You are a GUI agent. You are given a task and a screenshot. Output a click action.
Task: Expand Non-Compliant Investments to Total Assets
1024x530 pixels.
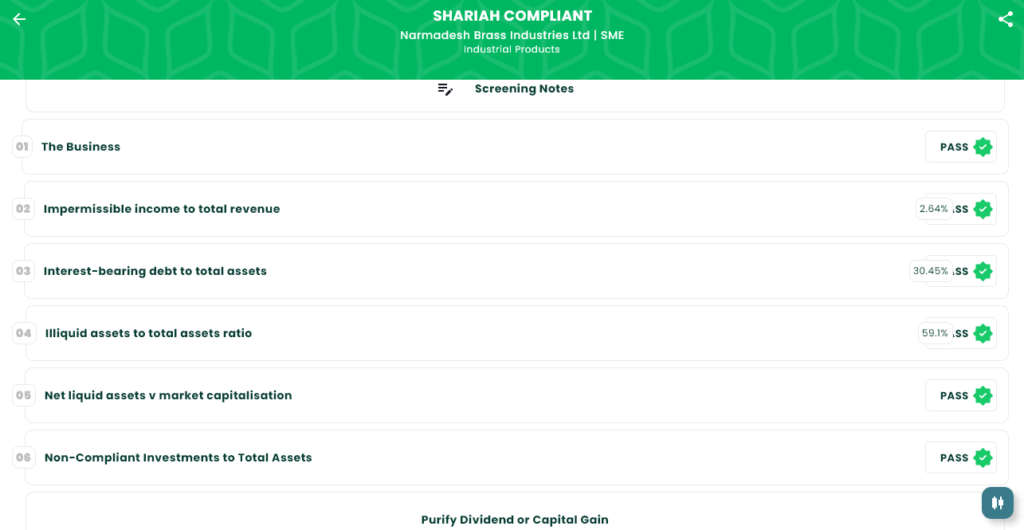point(178,458)
